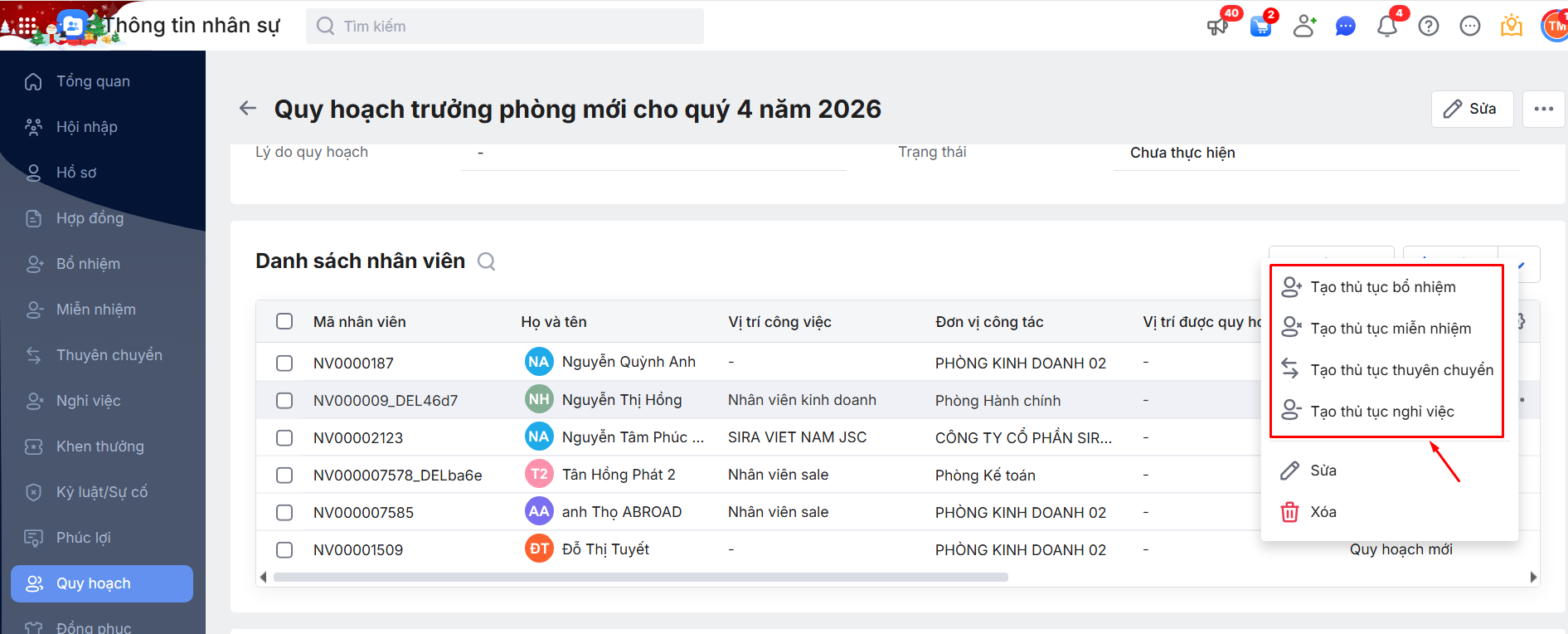Click the Sửa button at top right
Screen dimensions: 1568x634
pyautogui.click(x=1472, y=109)
